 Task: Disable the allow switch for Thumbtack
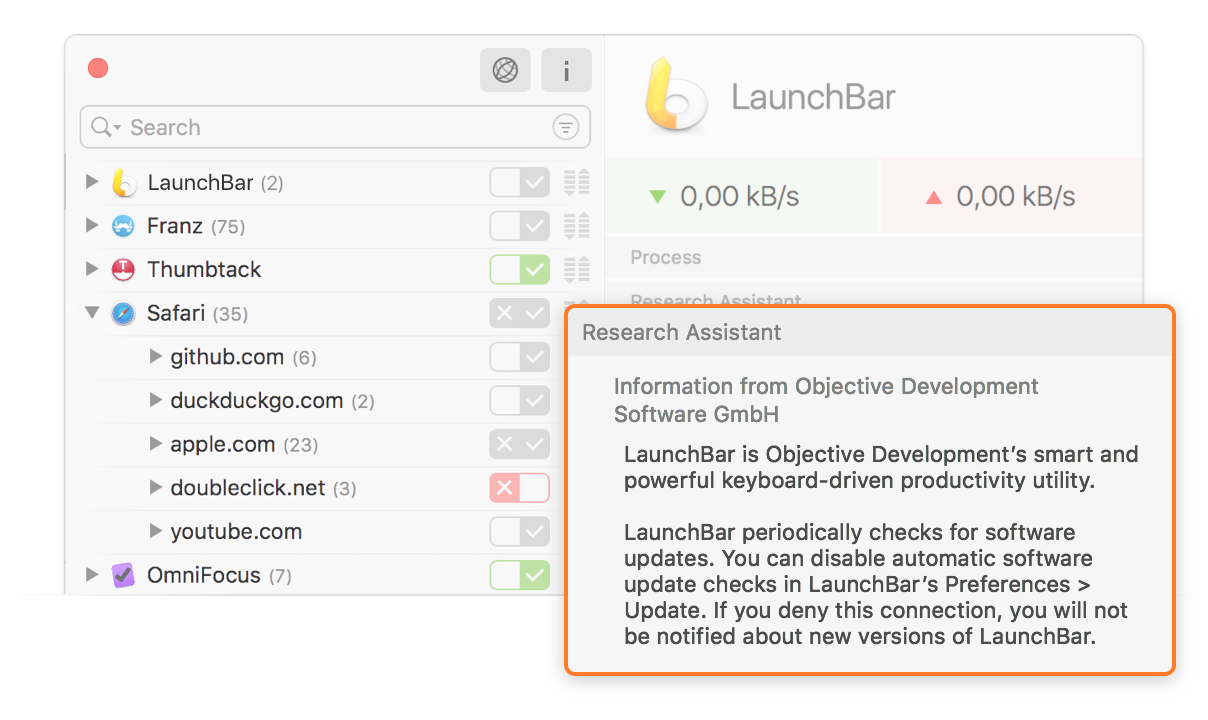pos(520,270)
